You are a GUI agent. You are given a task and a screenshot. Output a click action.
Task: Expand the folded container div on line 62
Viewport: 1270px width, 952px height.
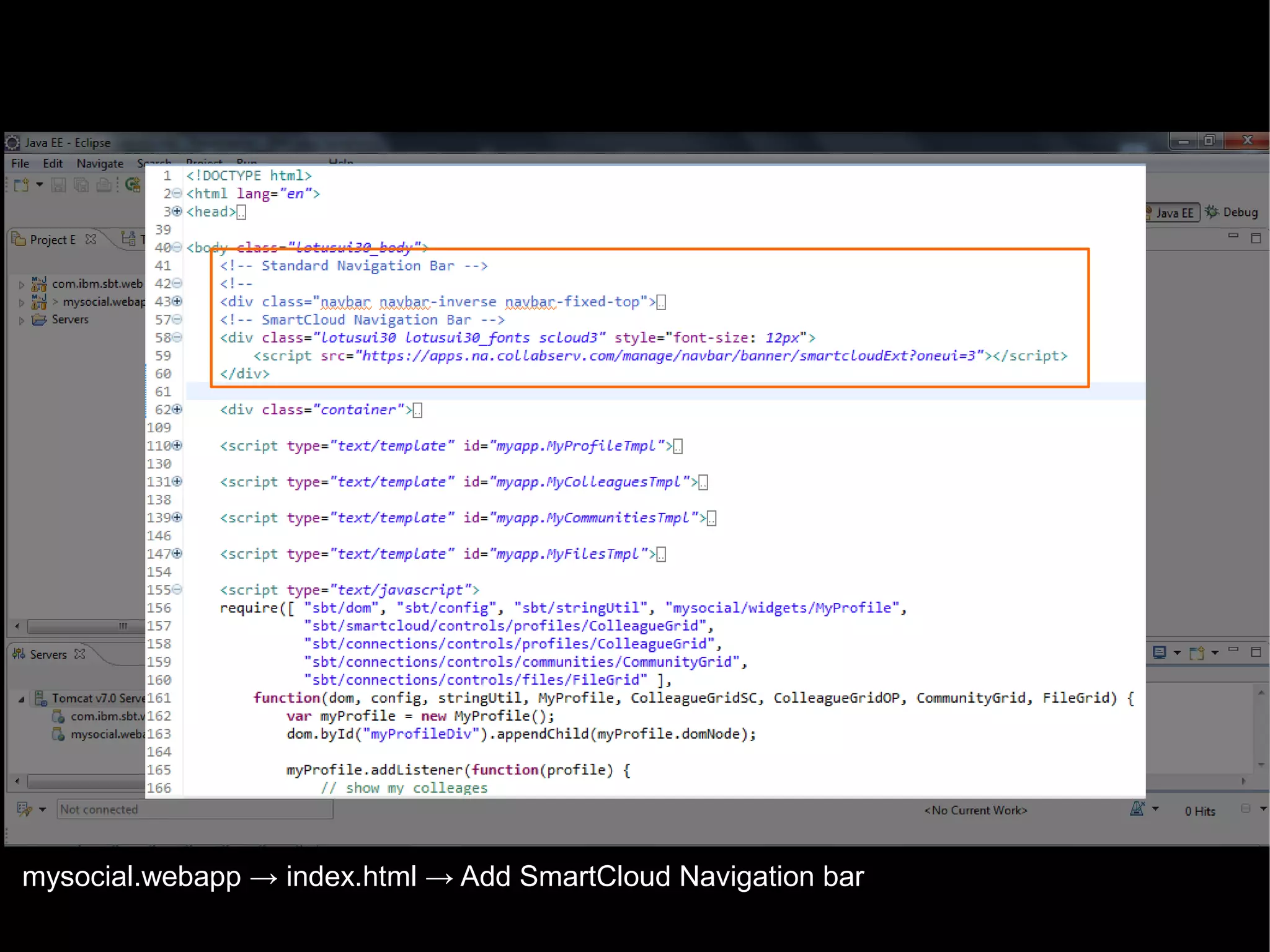[177, 409]
